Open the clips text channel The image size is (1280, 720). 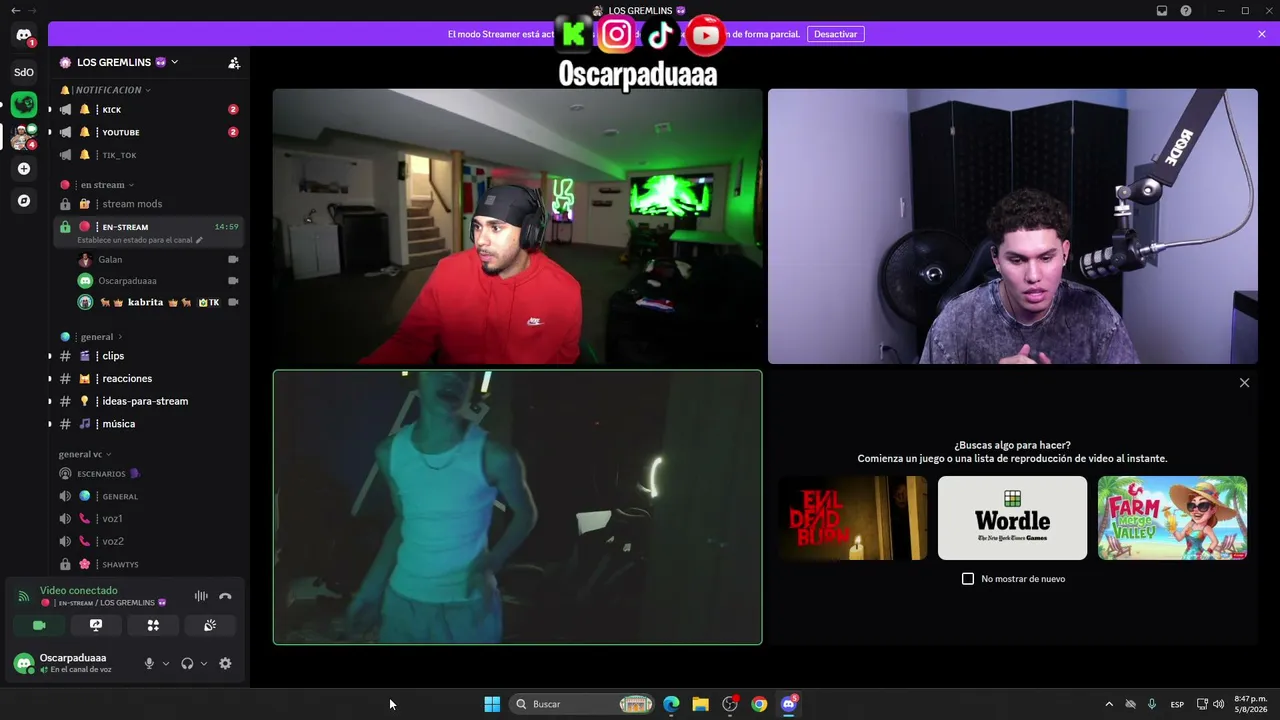point(149,356)
